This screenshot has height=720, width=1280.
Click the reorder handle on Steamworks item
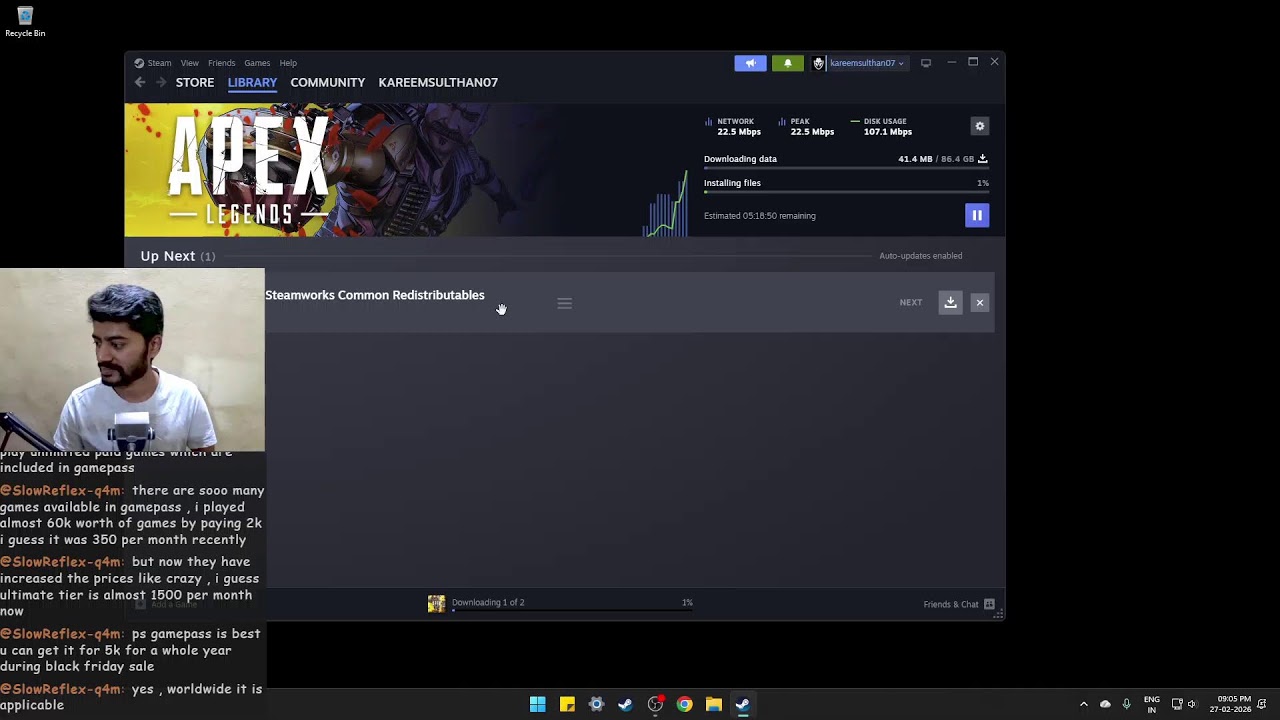(x=565, y=303)
